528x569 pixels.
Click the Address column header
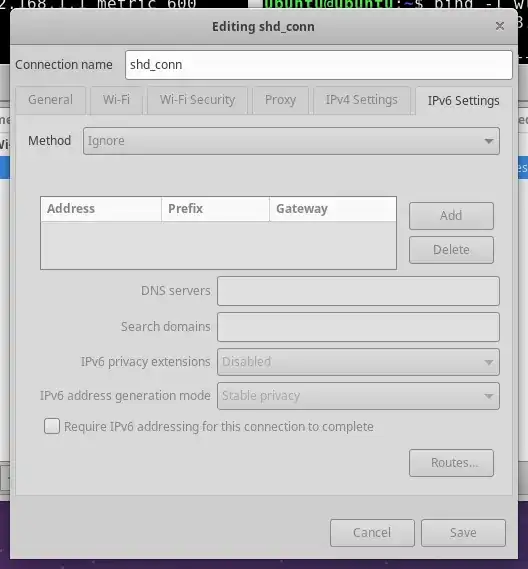[x=101, y=209]
